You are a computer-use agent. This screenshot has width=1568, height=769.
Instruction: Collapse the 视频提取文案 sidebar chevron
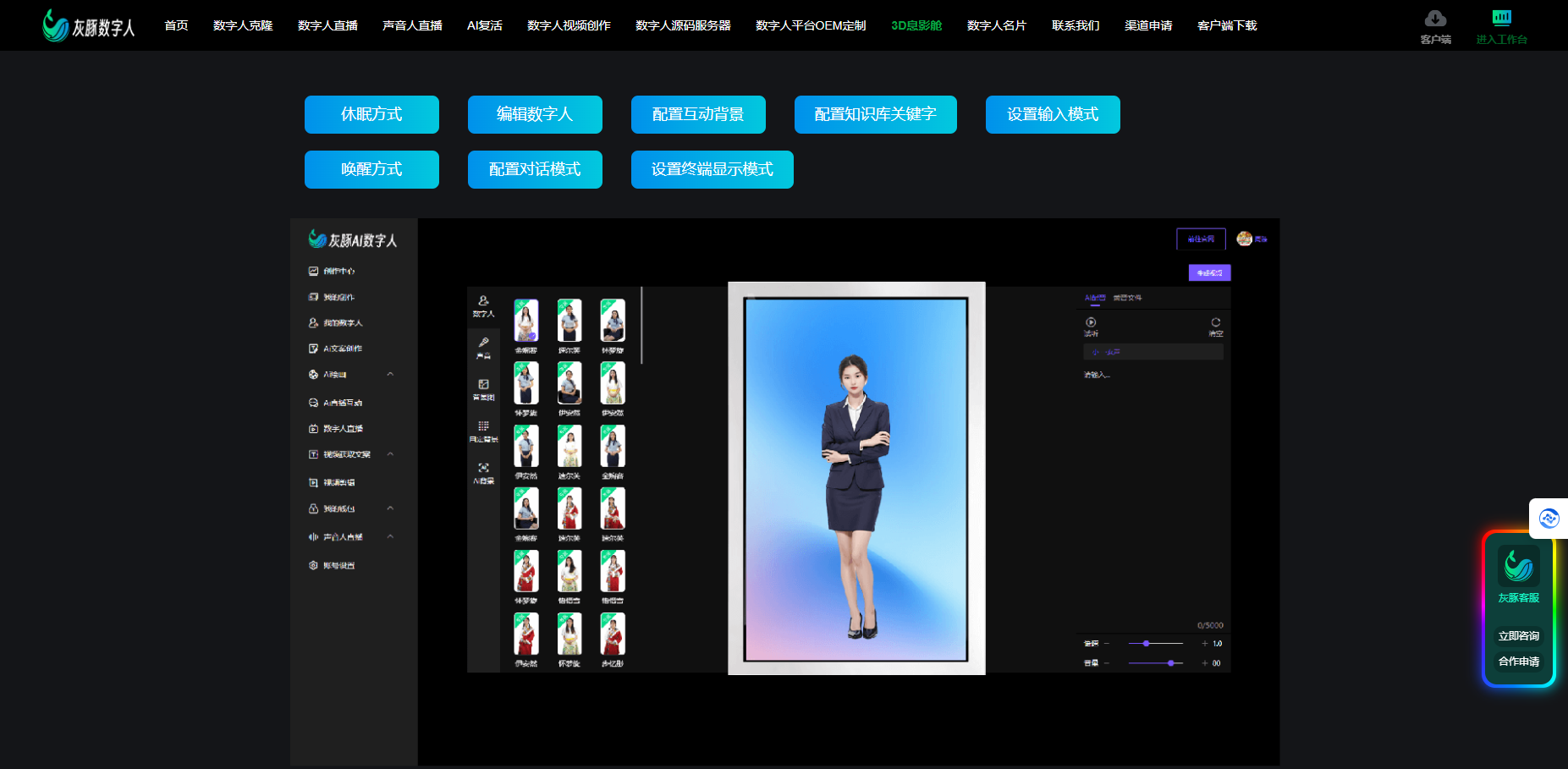coord(390,454)
